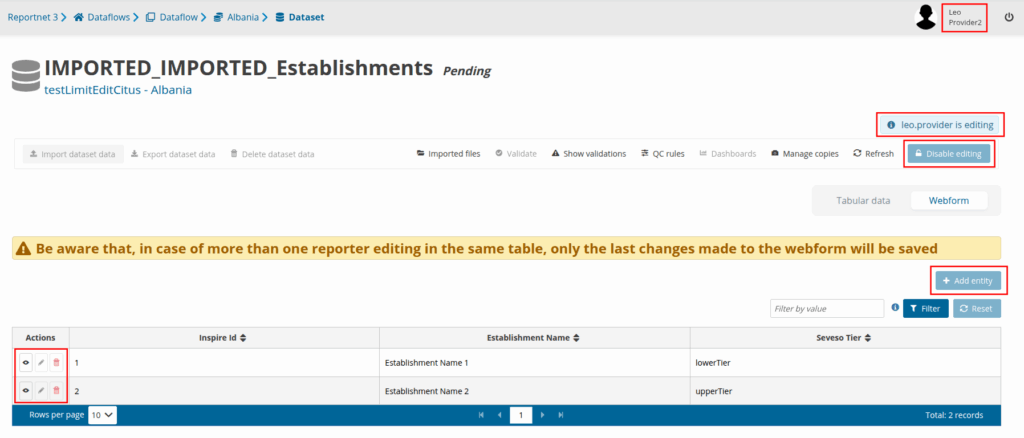Open the Rows per page dropdown
This screenshot has height=438, width=1024.
pos(102,414)
